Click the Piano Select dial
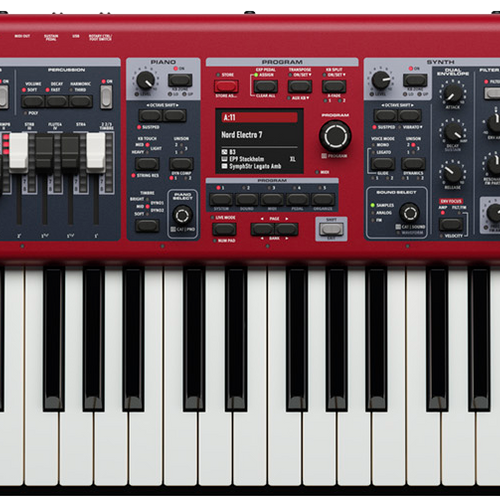Screen dimensions: 500x500 click(182, 215)
